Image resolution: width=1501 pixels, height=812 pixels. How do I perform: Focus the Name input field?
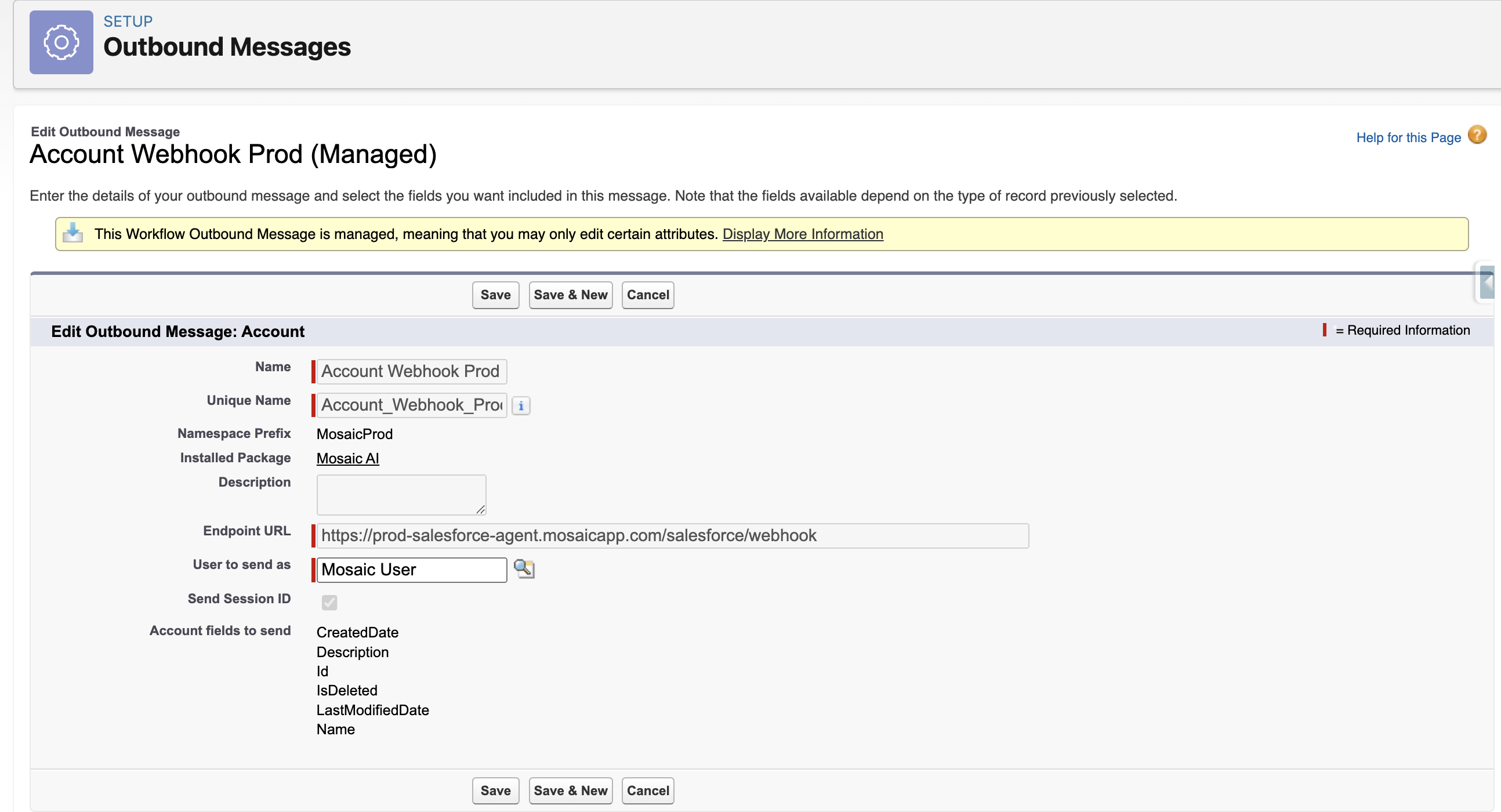(x=411, y=371)
